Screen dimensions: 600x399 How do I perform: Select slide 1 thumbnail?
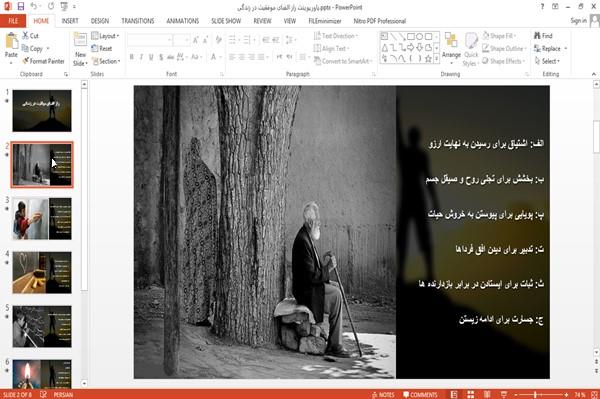42,111
